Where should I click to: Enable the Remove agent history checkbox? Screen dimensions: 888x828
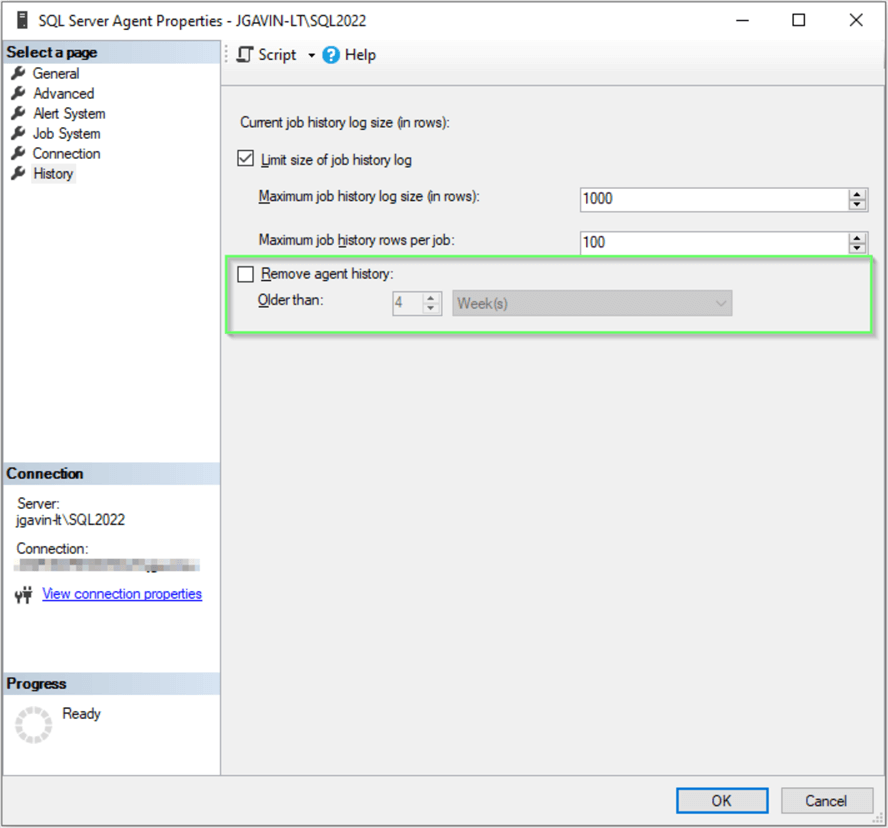[246, 274]
